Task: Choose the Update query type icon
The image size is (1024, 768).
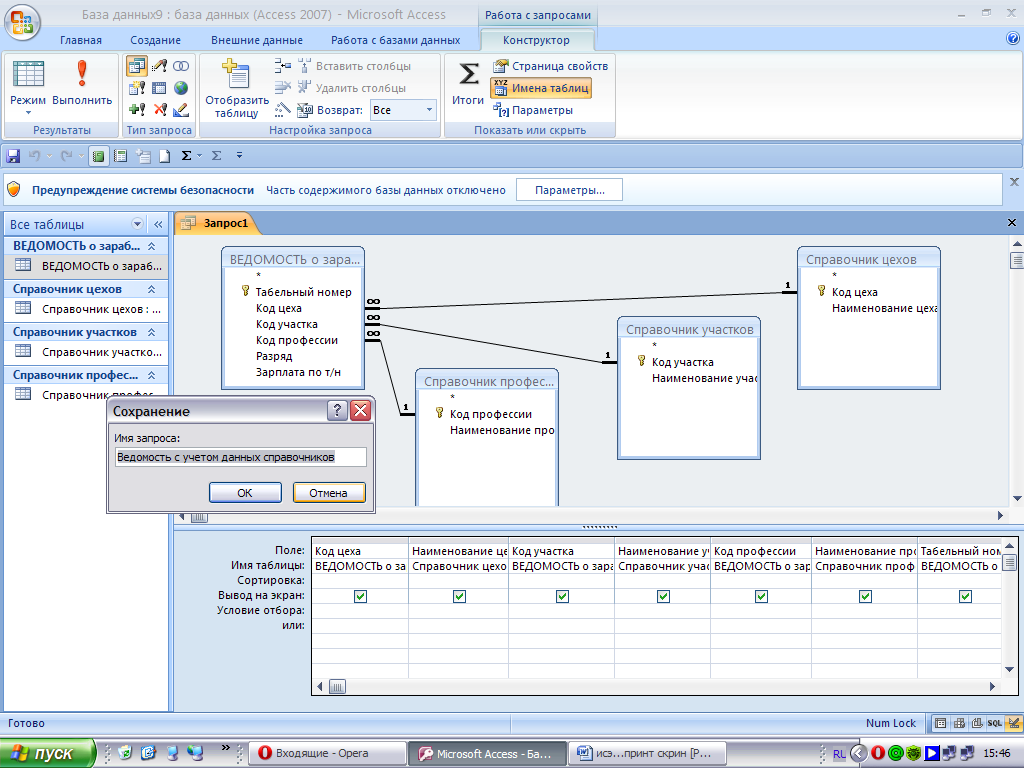Action: coord(159,65)
